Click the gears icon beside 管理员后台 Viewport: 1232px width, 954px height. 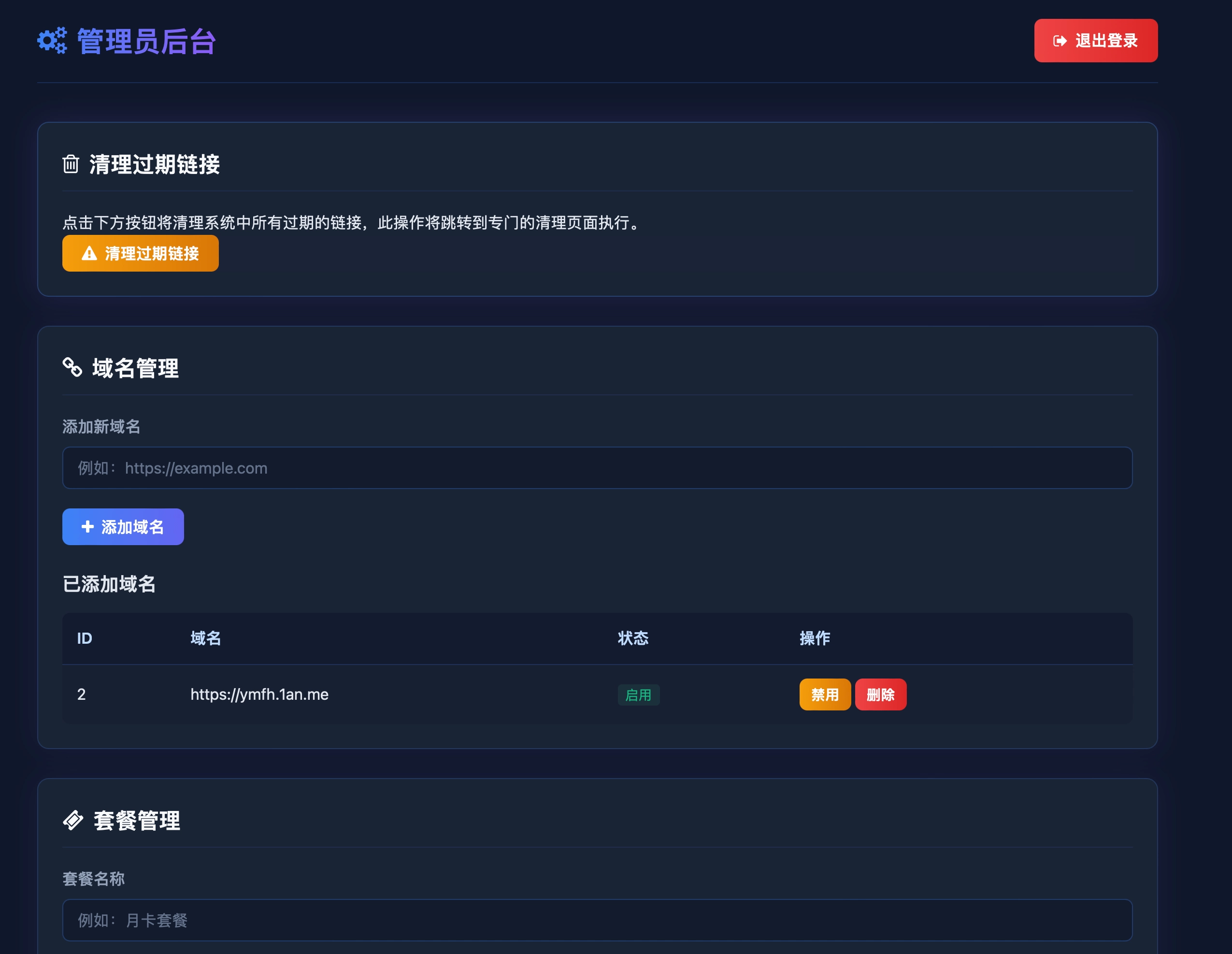[52, 41]
